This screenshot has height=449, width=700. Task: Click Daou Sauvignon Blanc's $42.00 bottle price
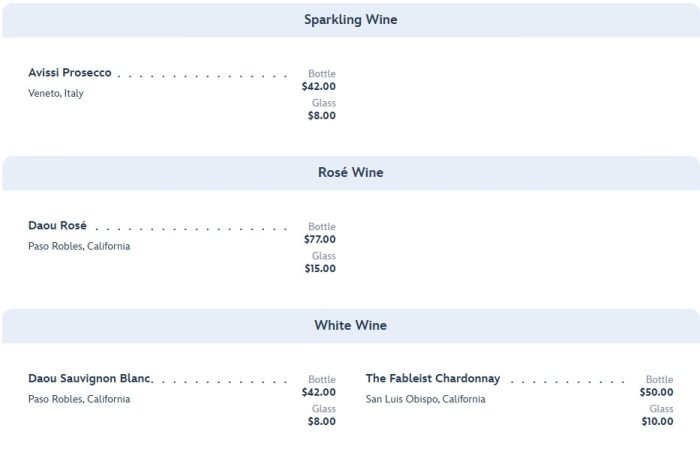[x=319, y=393]
